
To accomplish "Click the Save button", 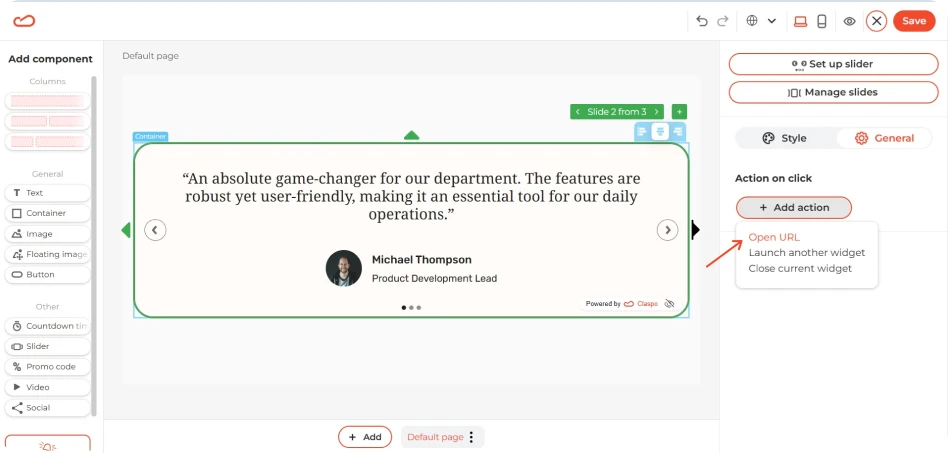I will coord(914,21).
